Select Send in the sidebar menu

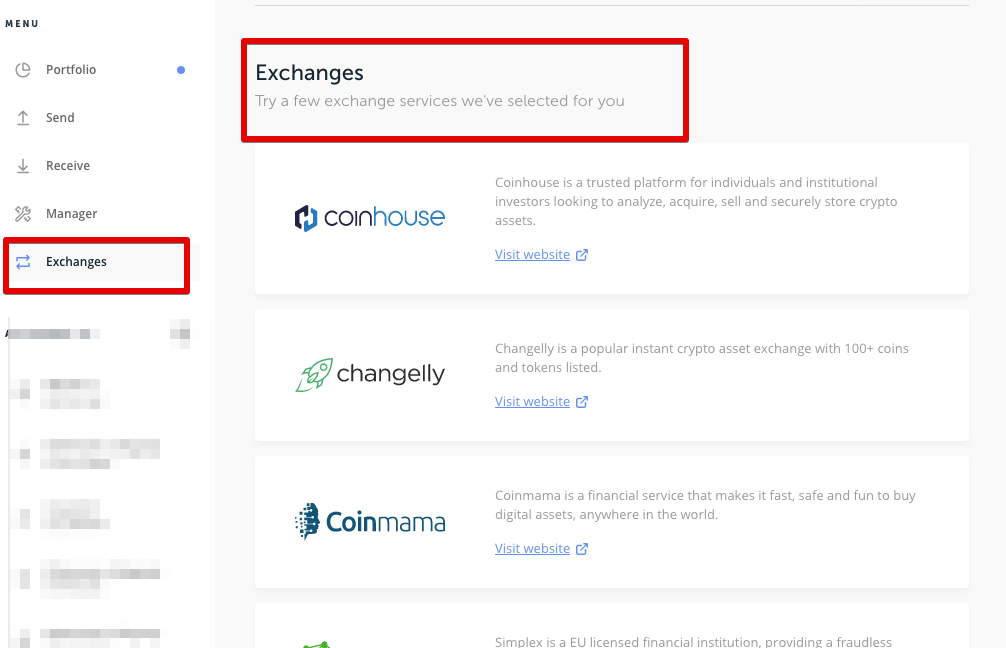(x=60, y=118)
